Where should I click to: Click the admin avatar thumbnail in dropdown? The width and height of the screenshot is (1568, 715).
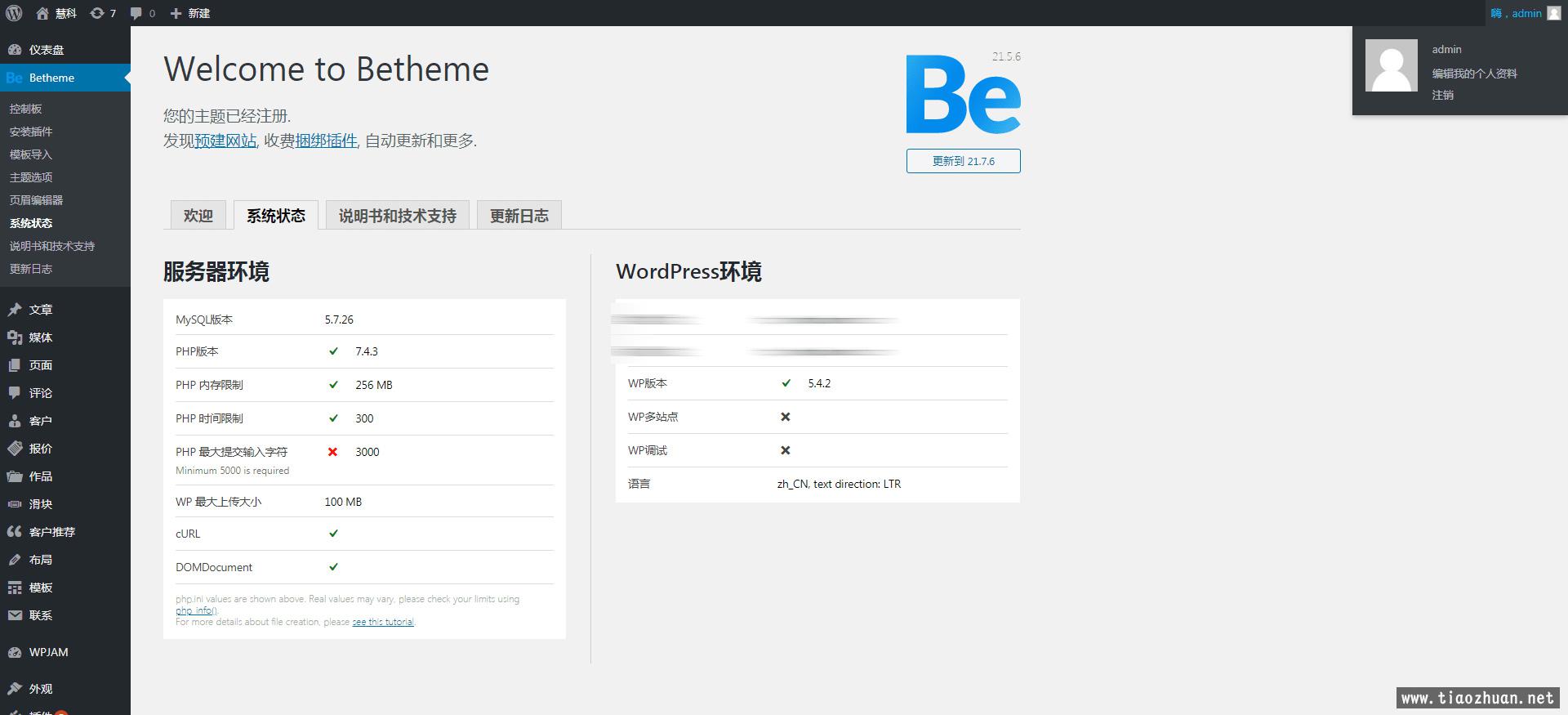pyautogui.click(x=1391, y=65)
